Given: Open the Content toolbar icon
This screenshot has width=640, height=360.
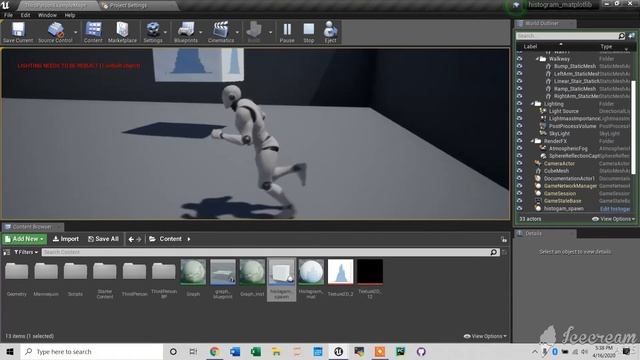Looking at the screenshot, I should point(93,32).
